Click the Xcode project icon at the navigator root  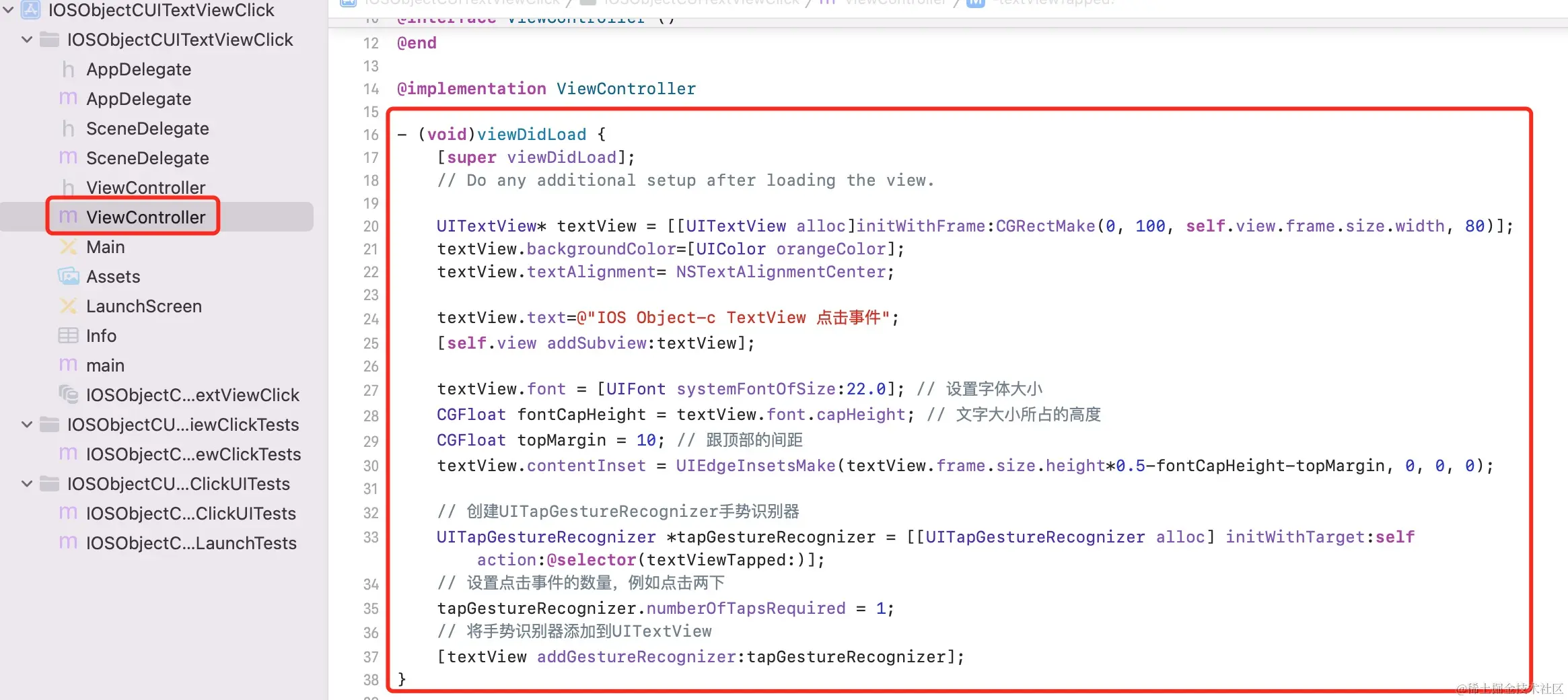[x=31, y=9]
